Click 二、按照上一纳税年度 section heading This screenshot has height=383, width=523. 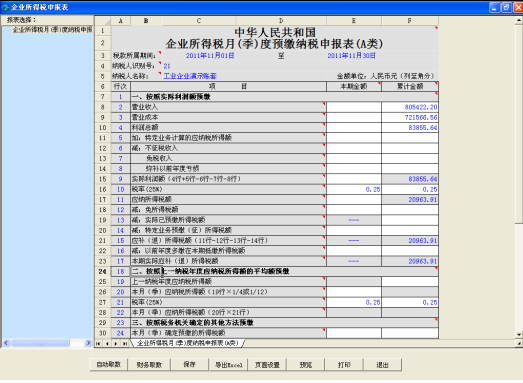tap(211, 271)
